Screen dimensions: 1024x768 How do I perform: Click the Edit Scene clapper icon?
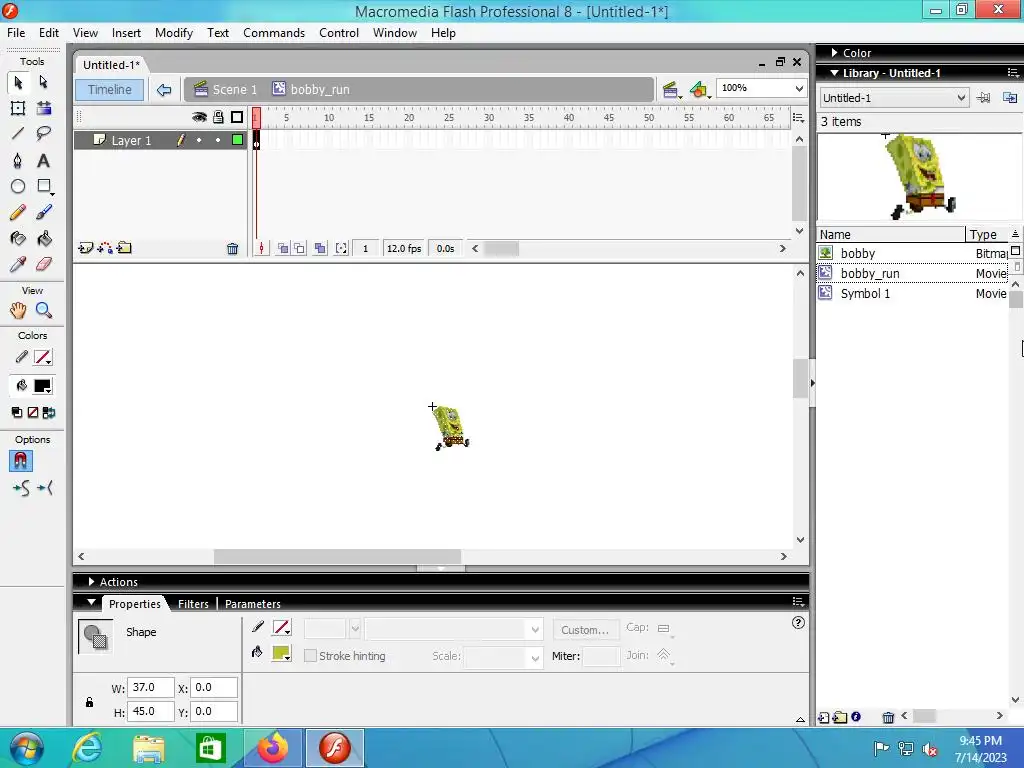tap(671, 90)
